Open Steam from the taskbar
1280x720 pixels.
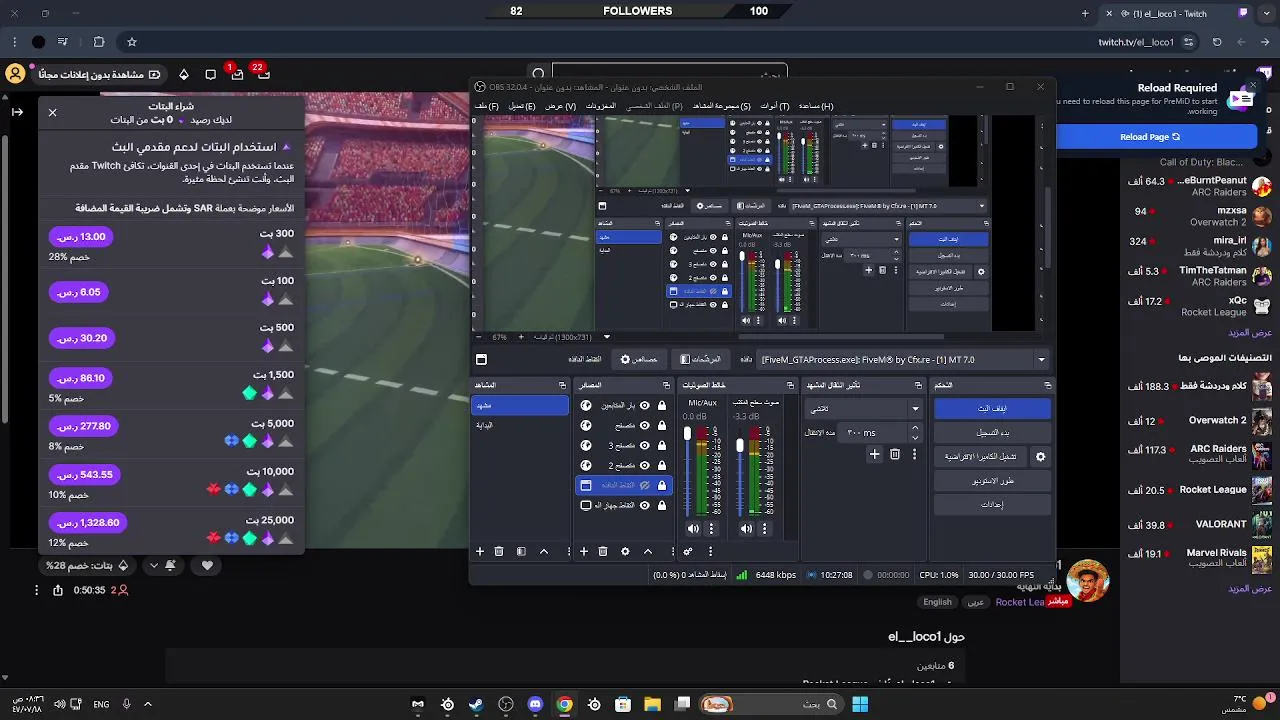coord(476,704)
